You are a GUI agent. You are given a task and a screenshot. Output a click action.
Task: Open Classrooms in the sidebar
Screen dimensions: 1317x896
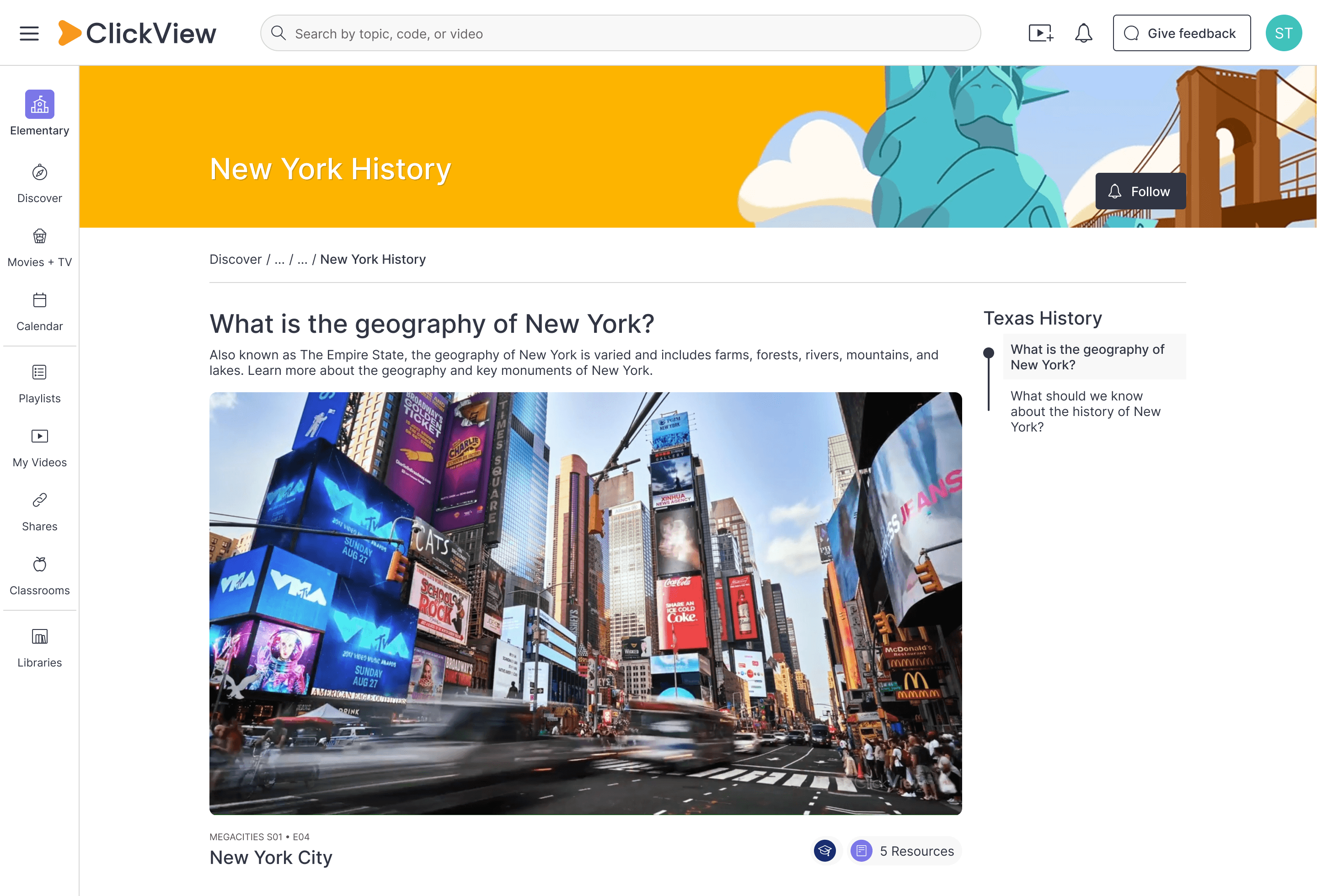pos(40,576)
